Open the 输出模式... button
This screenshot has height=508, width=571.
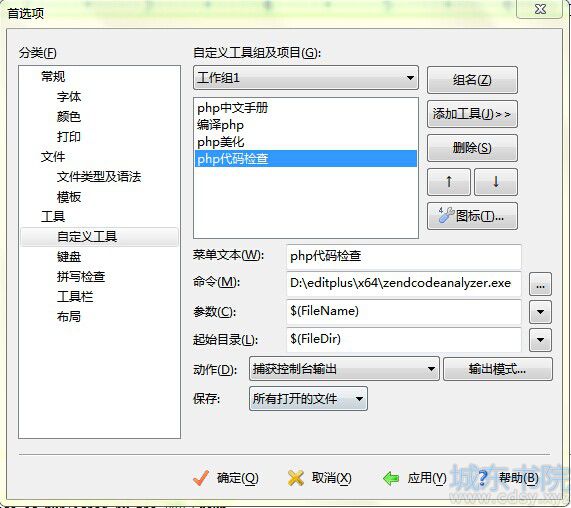click(497, 369)
